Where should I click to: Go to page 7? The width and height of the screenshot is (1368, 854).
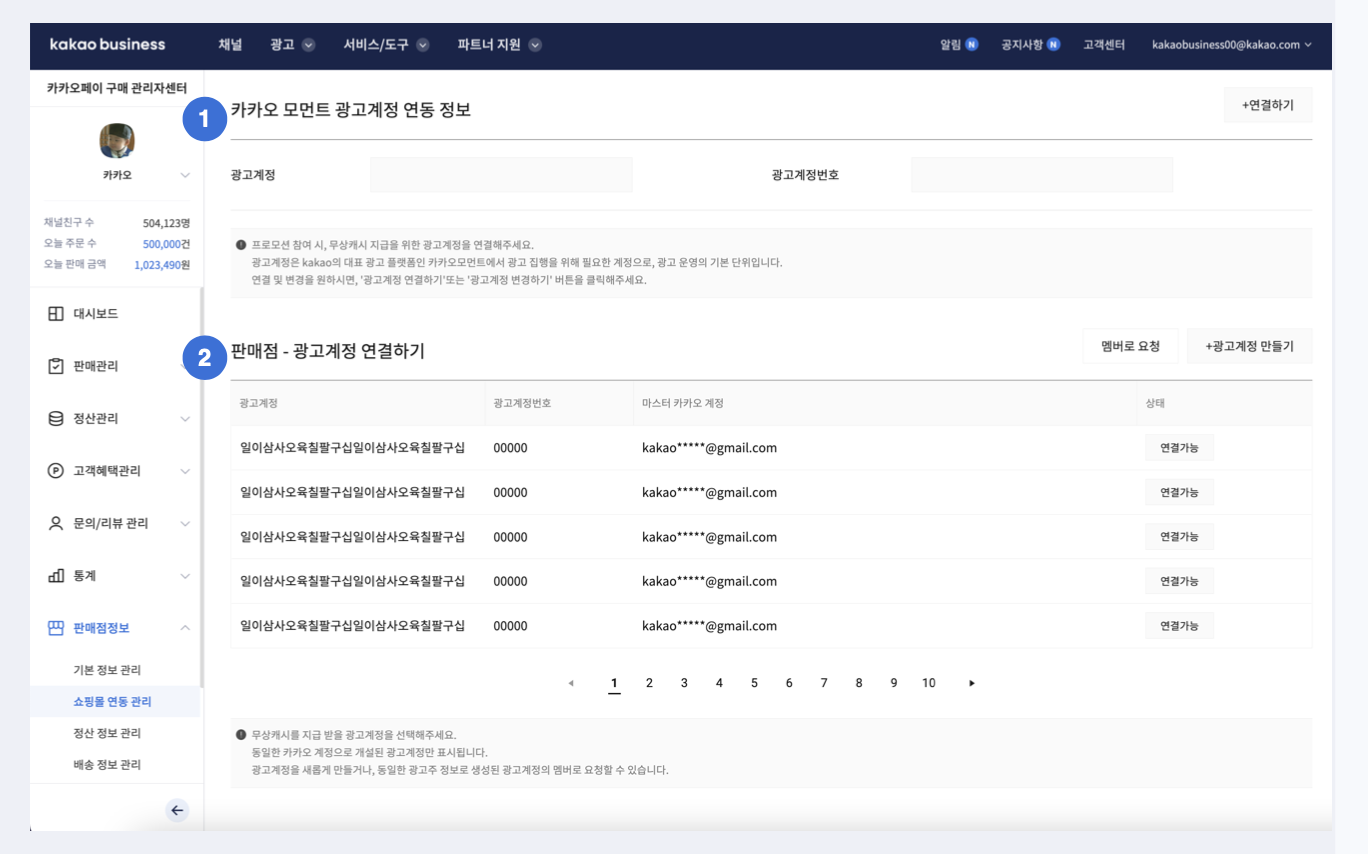(x=824, y=683)
